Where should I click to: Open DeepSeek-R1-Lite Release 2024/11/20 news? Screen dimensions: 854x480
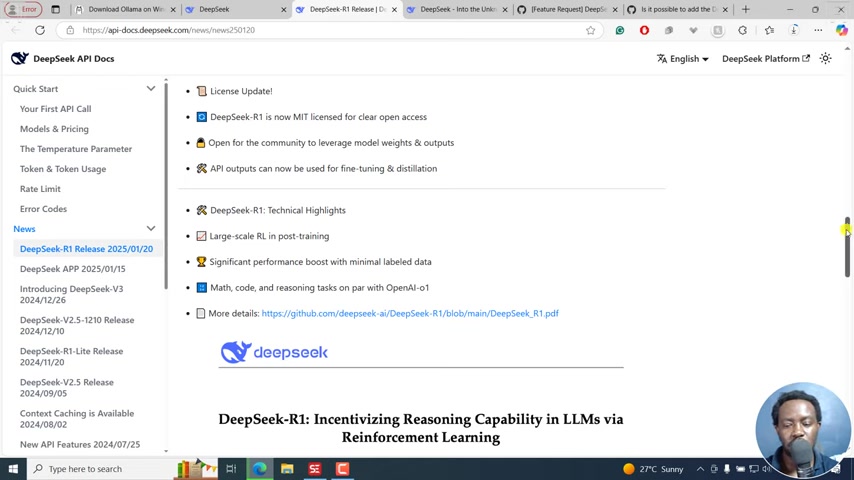point(71,356)
